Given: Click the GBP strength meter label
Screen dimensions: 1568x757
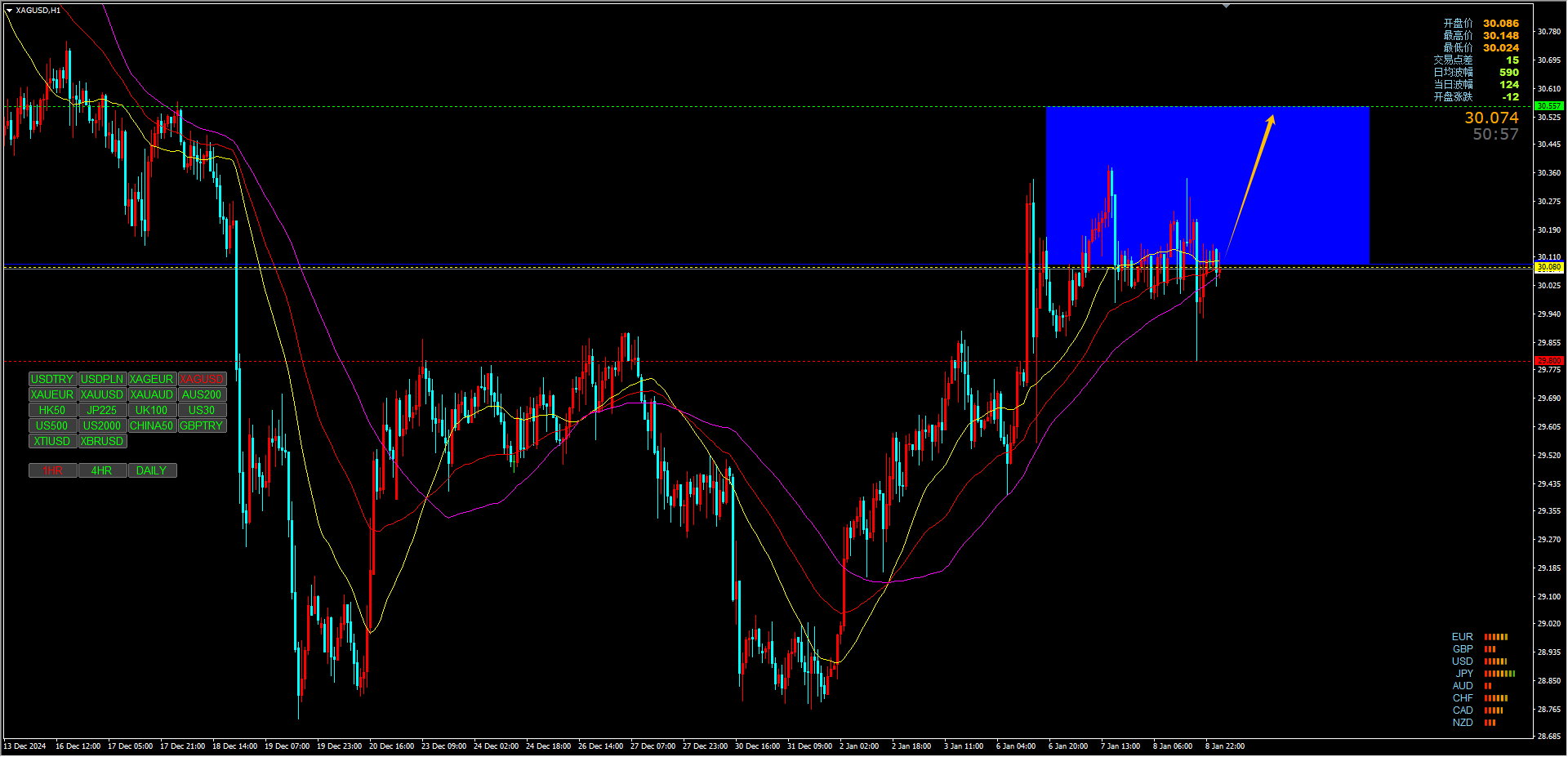Looking at the screenshot, I should 1463,649.
